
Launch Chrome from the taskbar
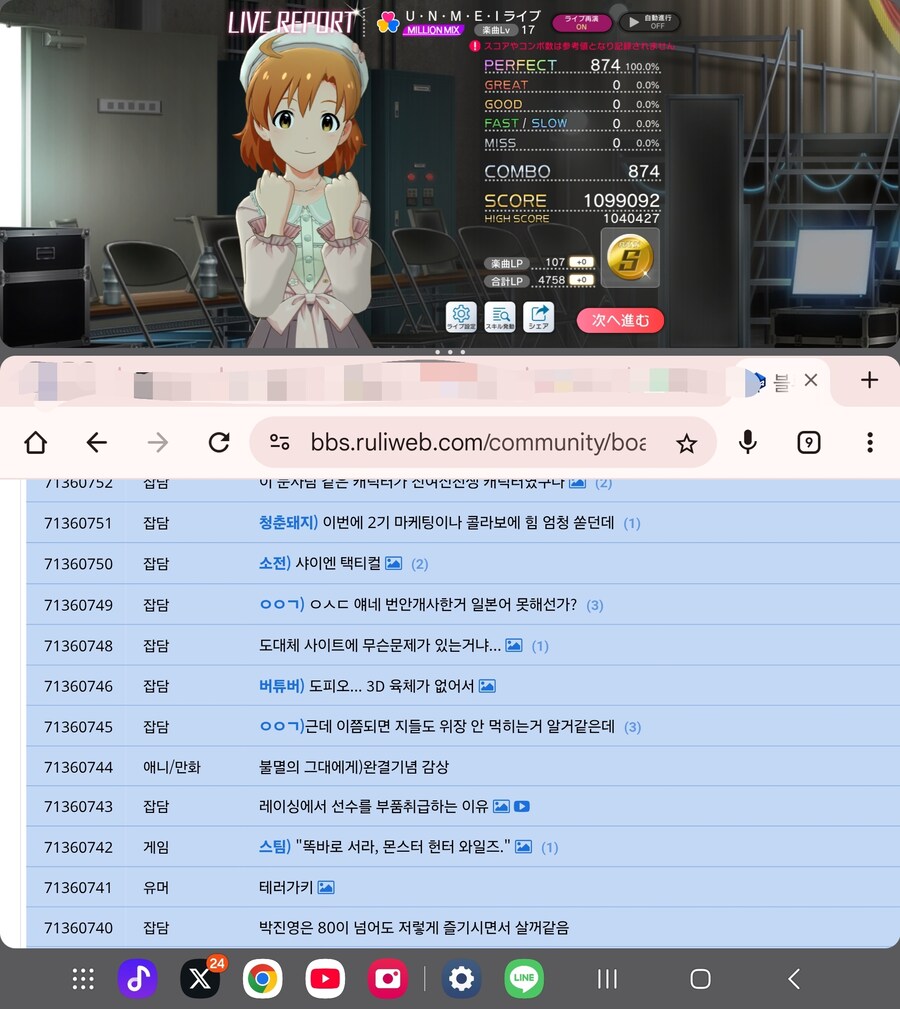262,979
